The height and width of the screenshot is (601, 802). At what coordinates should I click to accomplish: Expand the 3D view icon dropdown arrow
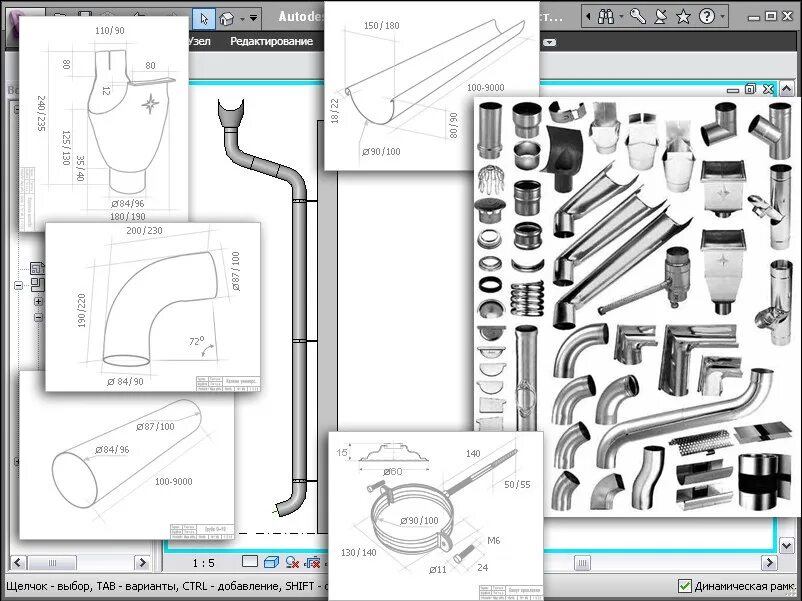click(242, 19)
